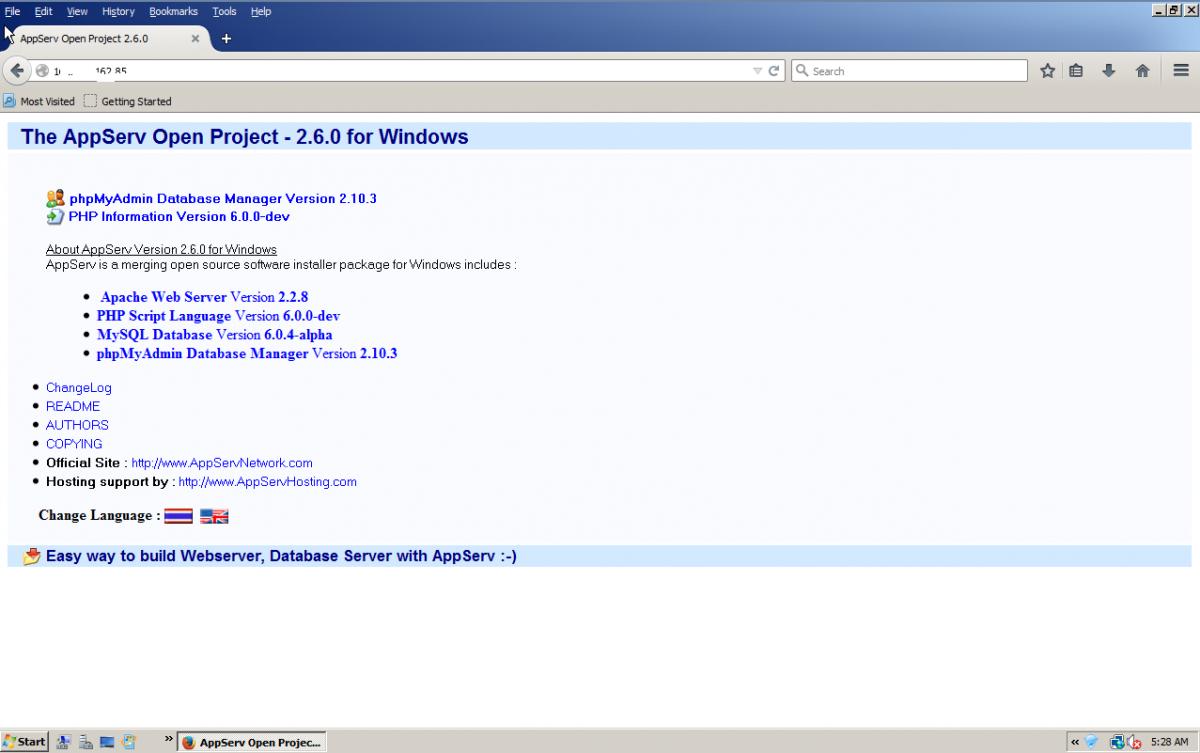Image resolution: width=1200 pixels, height=753 pixels.
Task: Click the site identity globe icon
Action: 42,71
